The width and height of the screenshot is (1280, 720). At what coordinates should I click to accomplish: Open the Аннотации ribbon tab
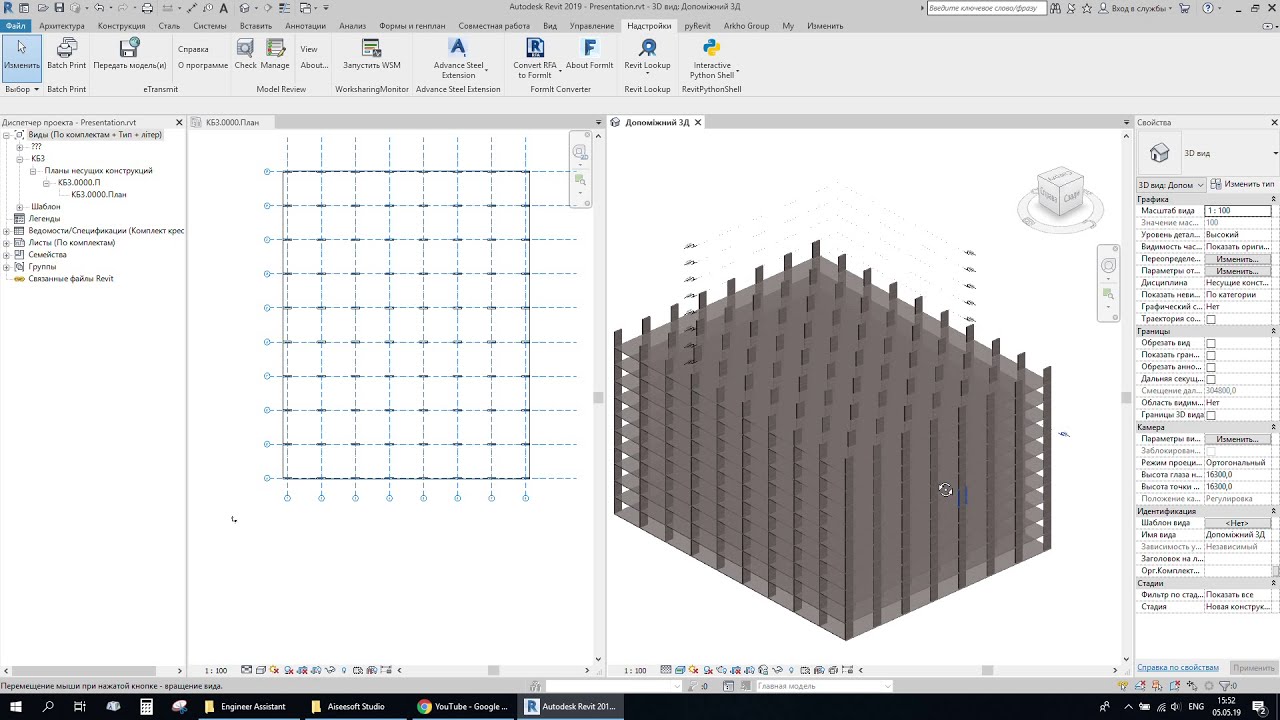point(305,26)
